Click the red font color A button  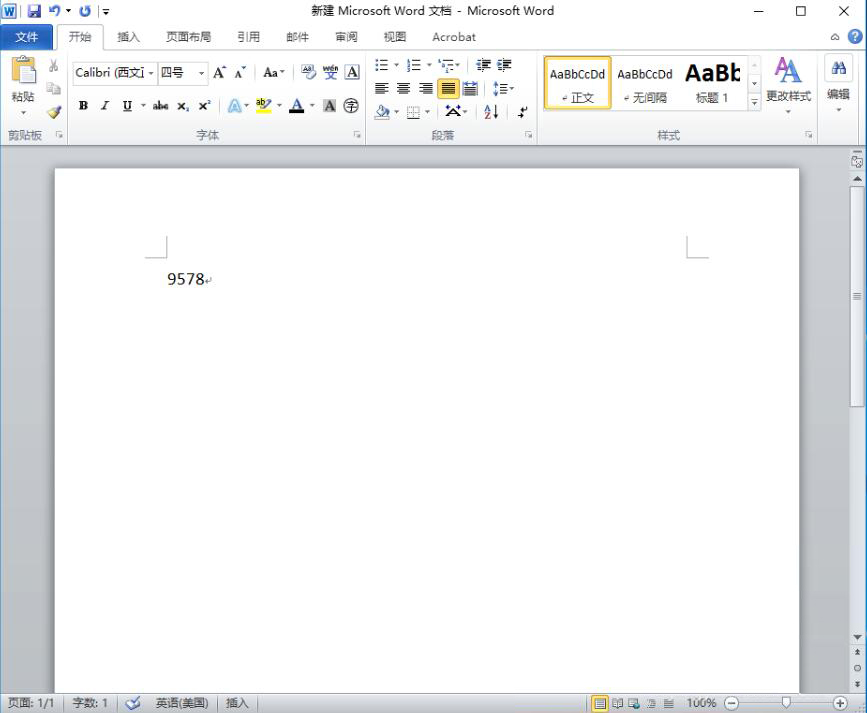coord(296,106)
